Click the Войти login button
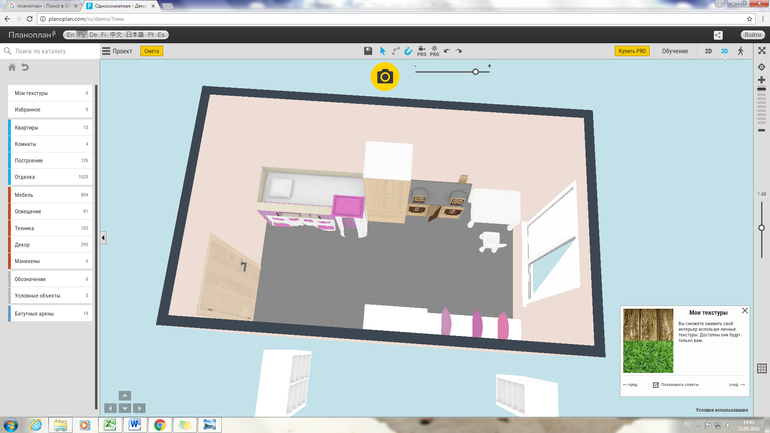The width and height of the screenshot is (770, 433). (753, 35)
